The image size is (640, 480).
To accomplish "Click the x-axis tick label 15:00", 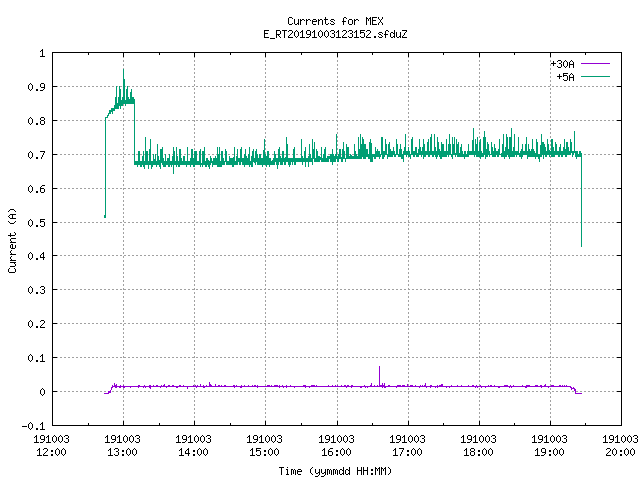I will (x=264, y=452).
